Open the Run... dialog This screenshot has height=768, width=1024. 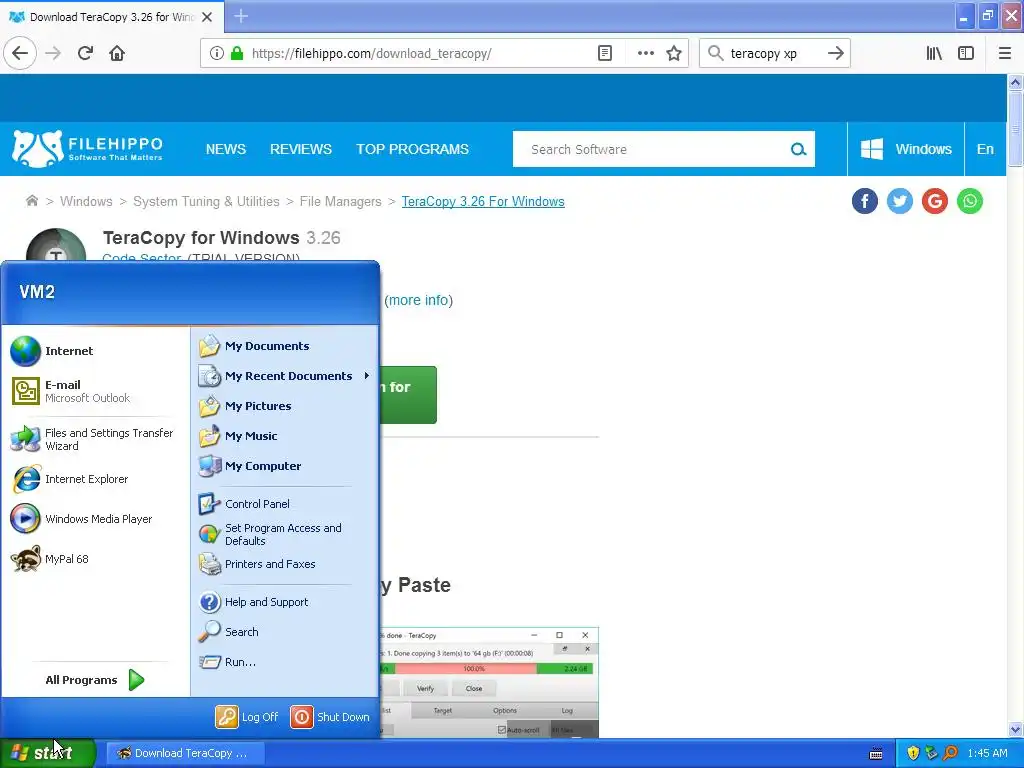point(285,662)
